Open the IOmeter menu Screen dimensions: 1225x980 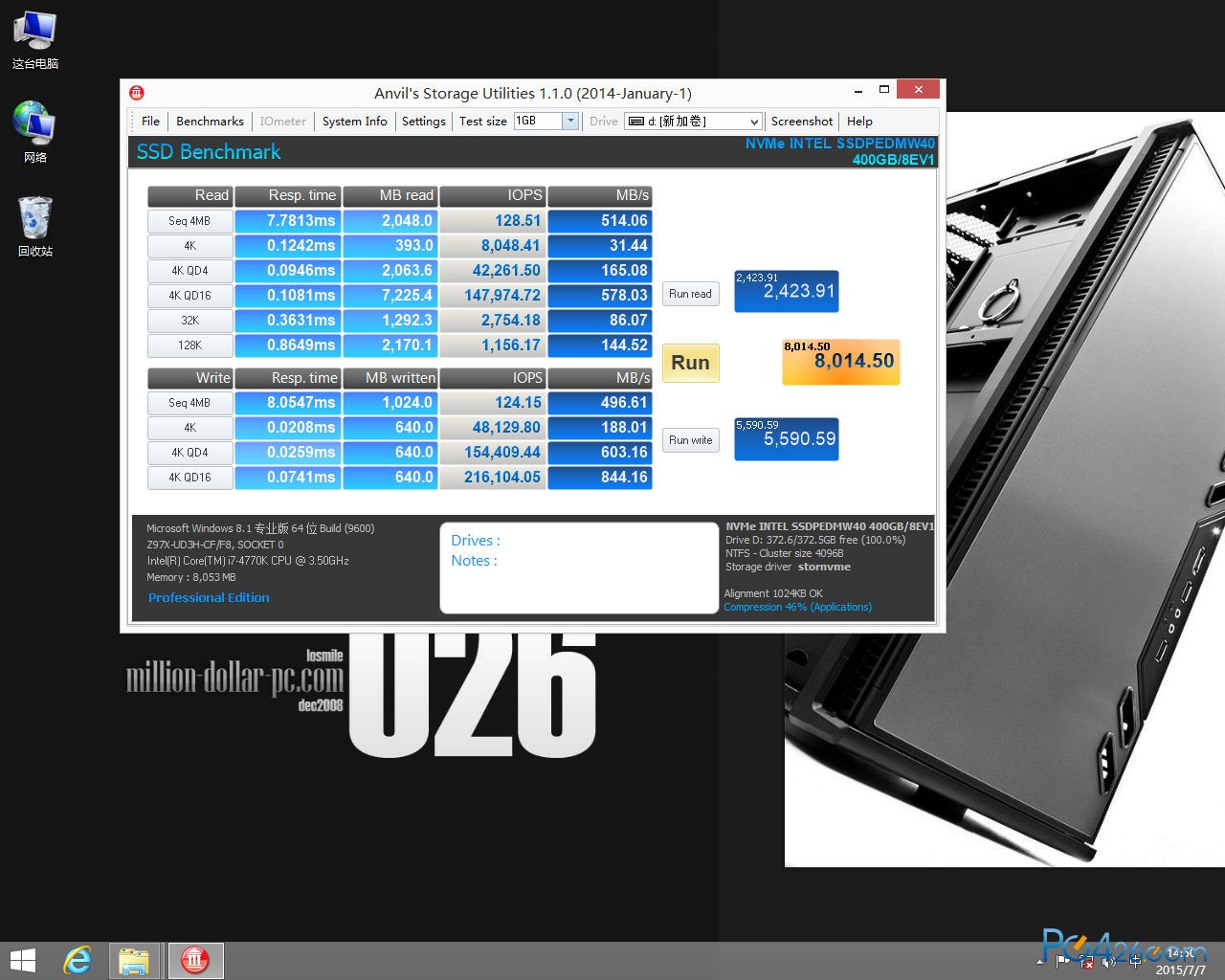pyautogui.click(x=283, y=122)
